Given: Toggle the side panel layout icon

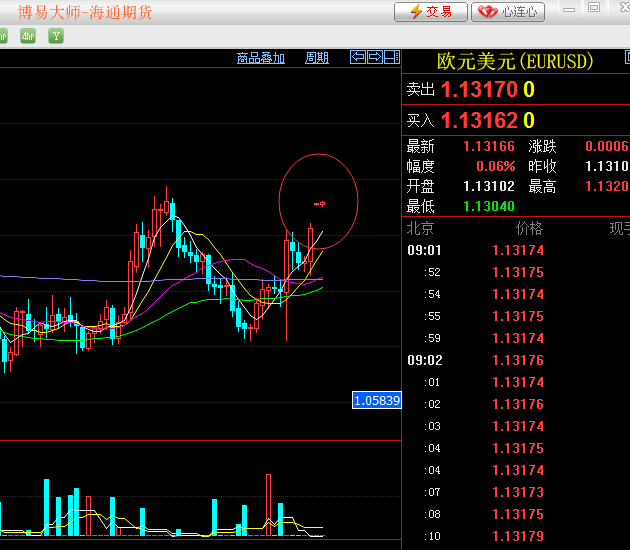Looking at the screenshot, I should (392, 57).
